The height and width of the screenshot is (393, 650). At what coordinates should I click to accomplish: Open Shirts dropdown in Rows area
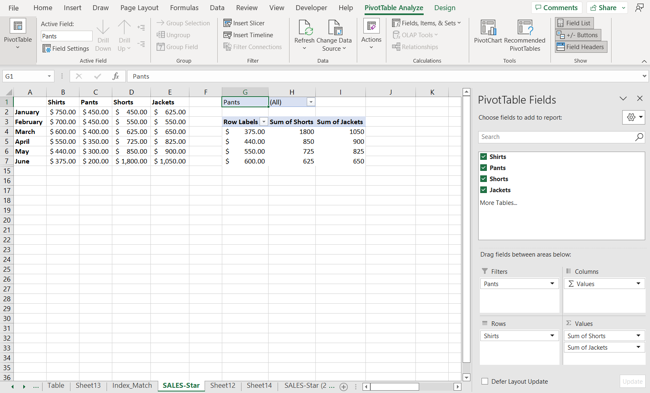(x=552, y=336)
